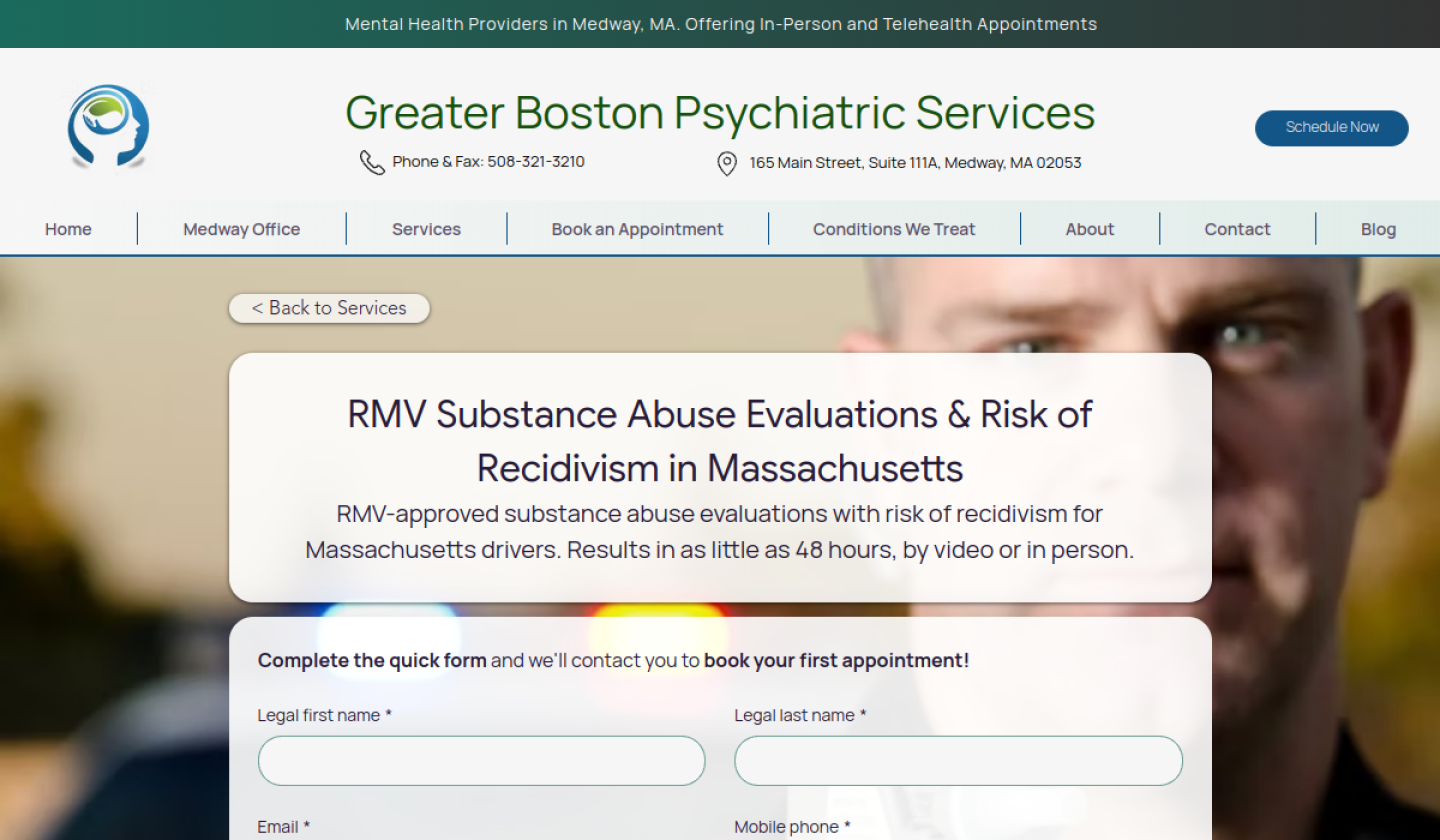
Task: Click the top banner about Medway providers
Action: (720, 24)
